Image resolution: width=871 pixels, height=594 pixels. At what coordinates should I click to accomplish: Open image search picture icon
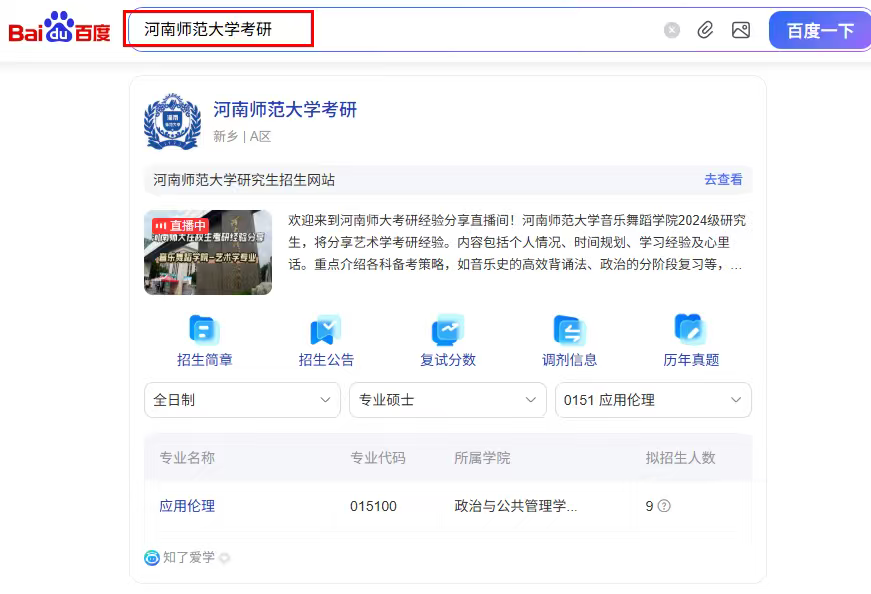click(741, 30)
